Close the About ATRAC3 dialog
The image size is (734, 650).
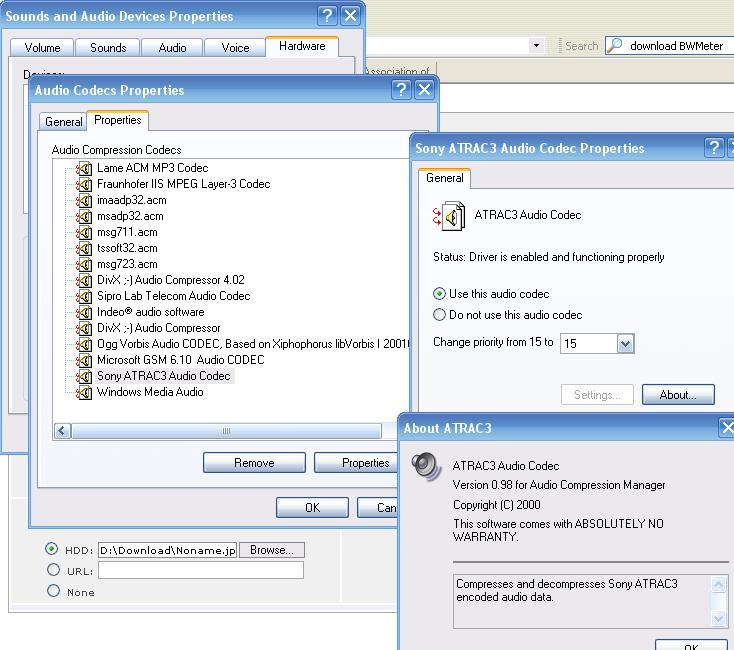(727, 427)
